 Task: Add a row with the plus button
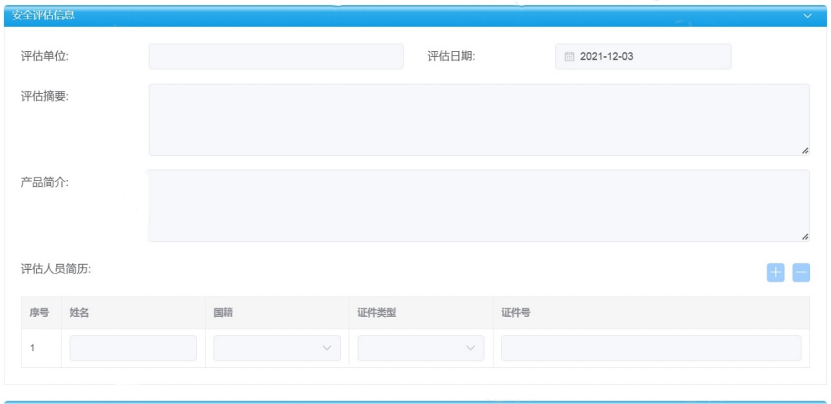(775, 272)
